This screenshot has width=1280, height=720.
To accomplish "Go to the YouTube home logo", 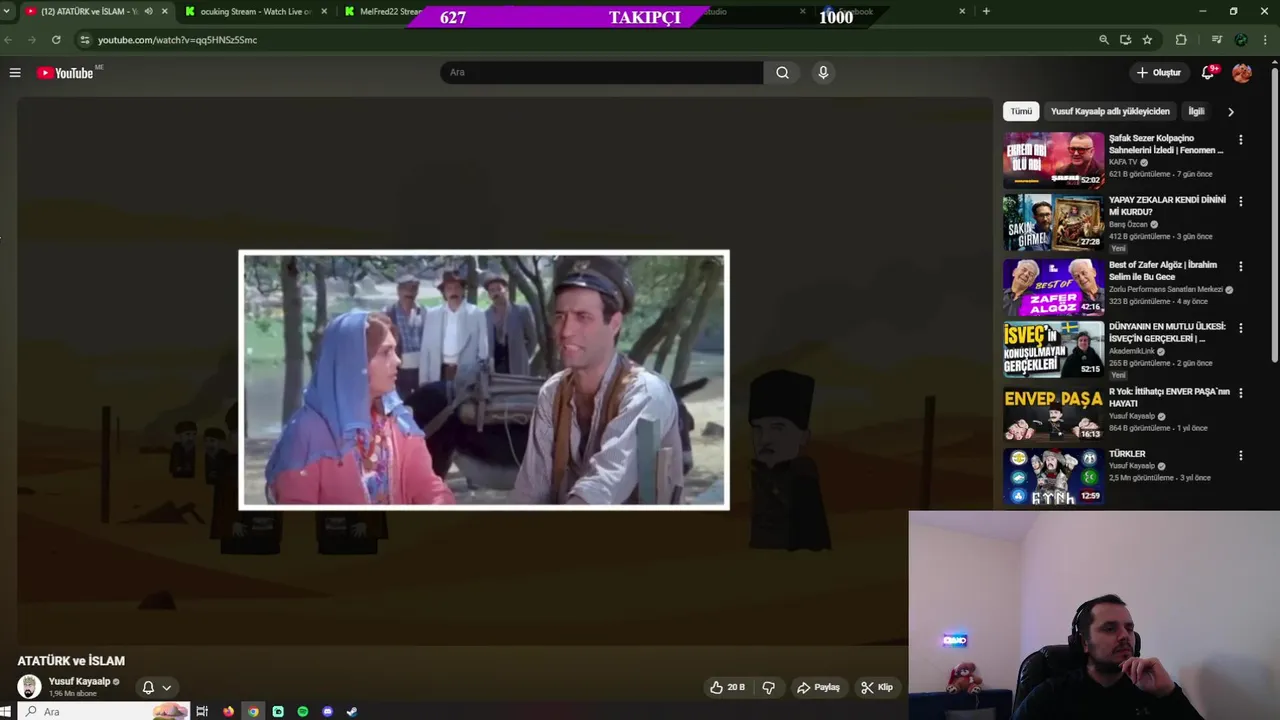I will tap(65, 72).
